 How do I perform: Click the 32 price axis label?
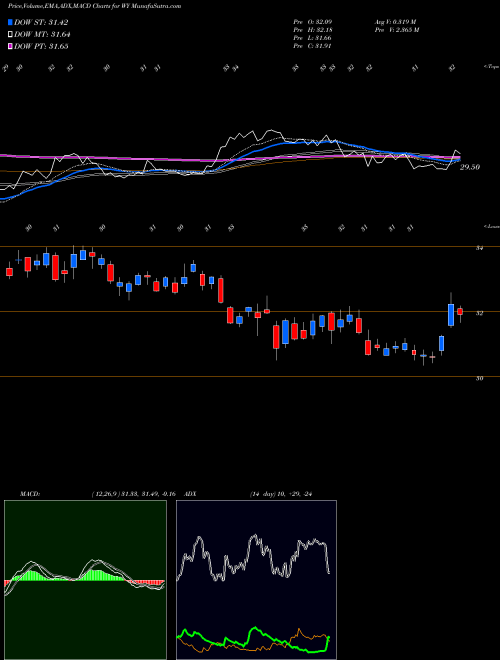pos(479,313)
